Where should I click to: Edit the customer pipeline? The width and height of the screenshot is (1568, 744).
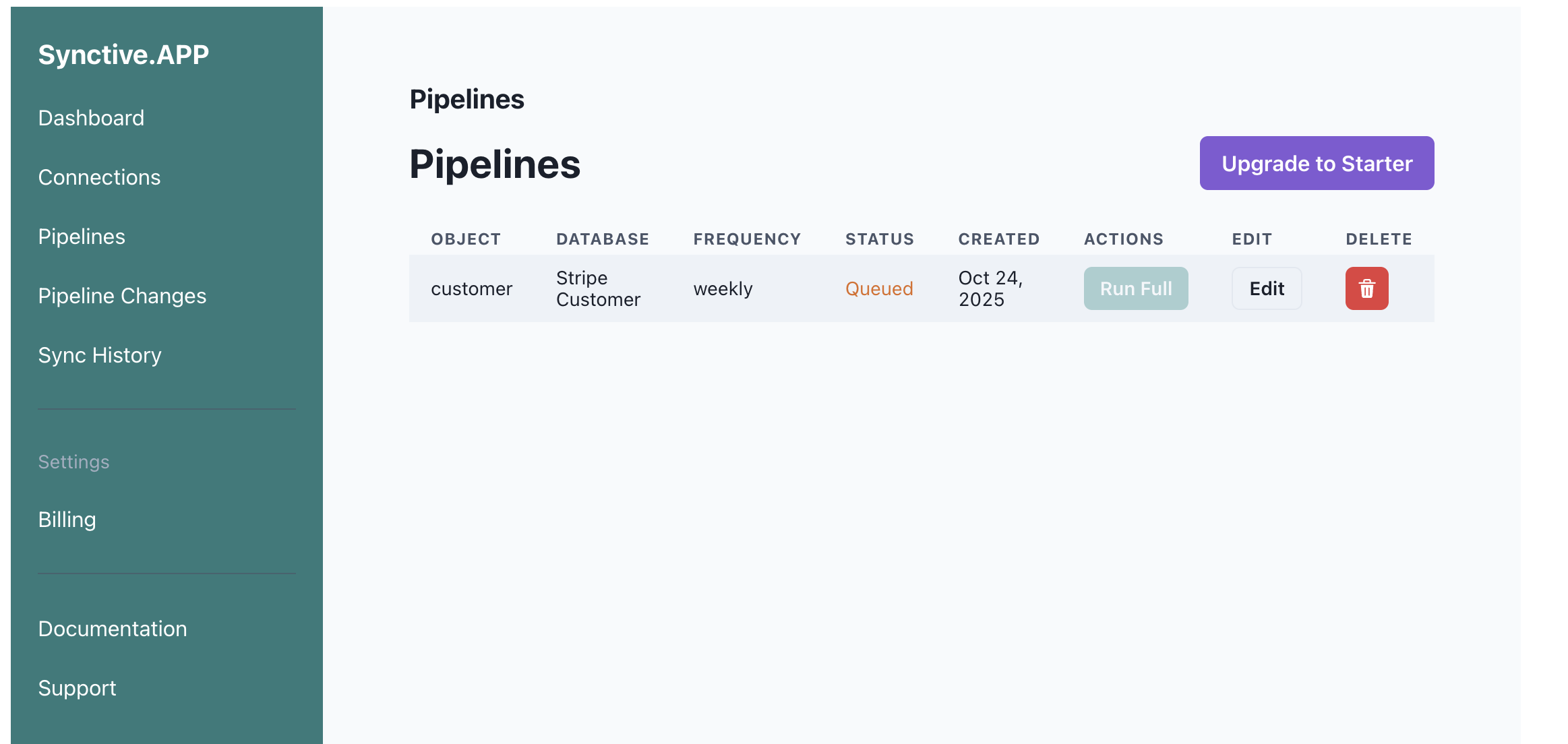point(1266,288)
